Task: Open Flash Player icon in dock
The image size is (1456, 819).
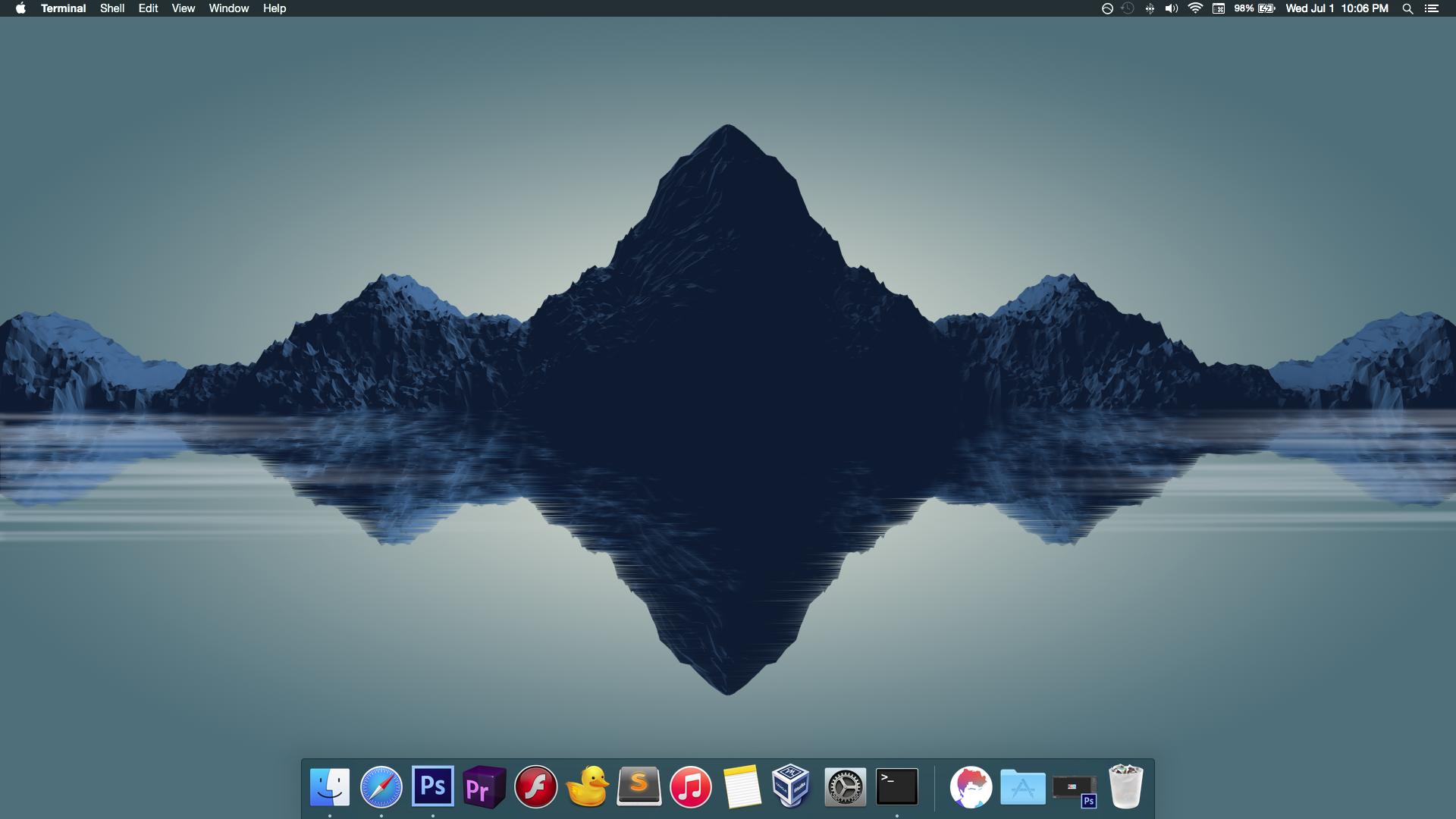Action: pos(535,787)
